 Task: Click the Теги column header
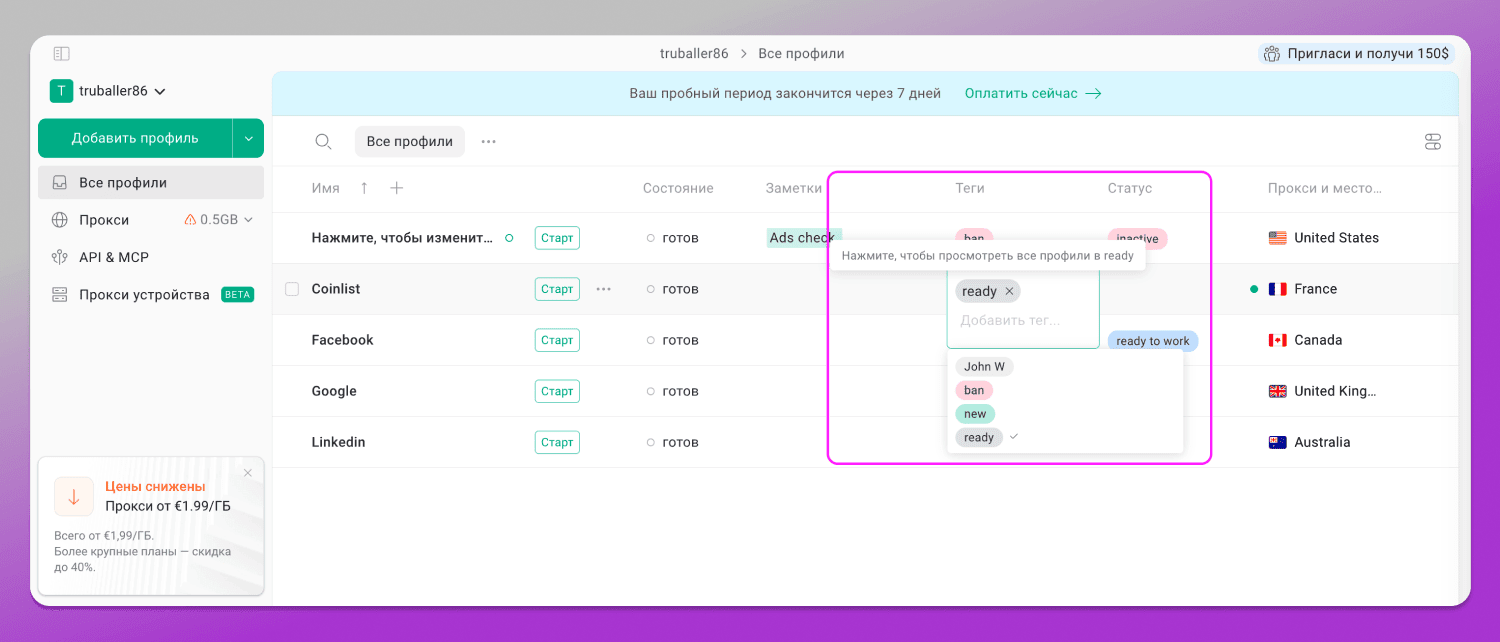click(x=970, y=188)
